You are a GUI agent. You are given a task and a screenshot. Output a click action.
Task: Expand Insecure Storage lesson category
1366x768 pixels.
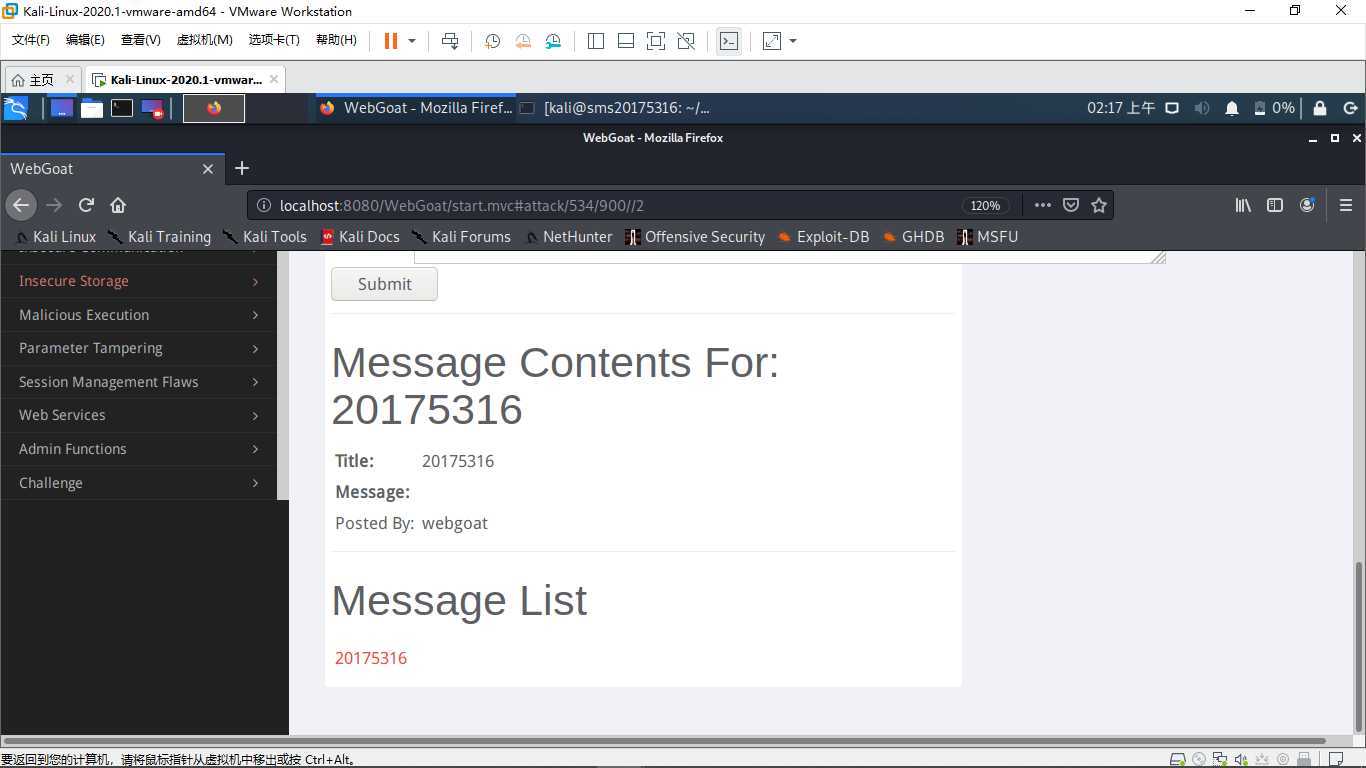click(x=139, y=281)
